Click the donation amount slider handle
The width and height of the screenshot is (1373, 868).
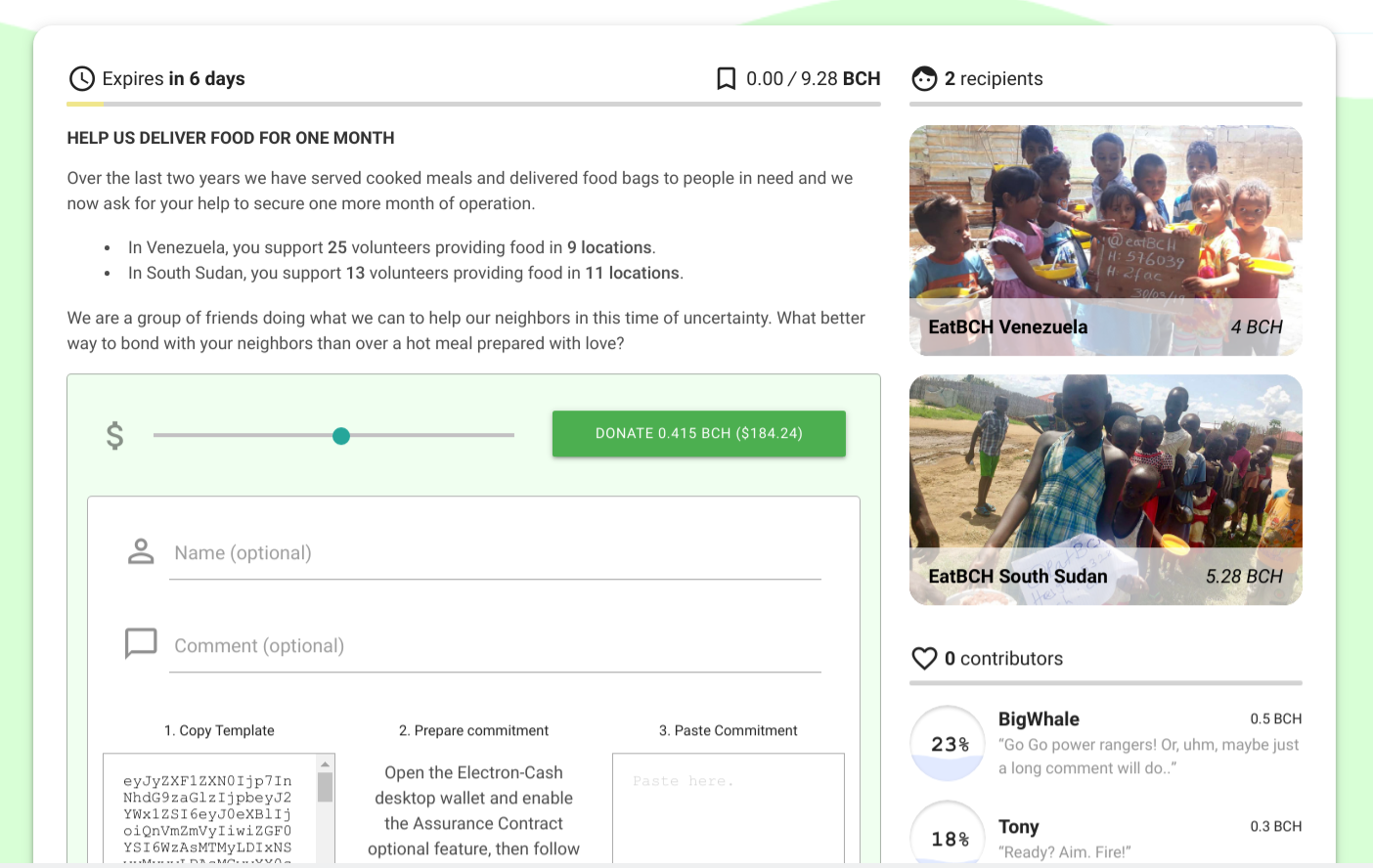point(341,436)
